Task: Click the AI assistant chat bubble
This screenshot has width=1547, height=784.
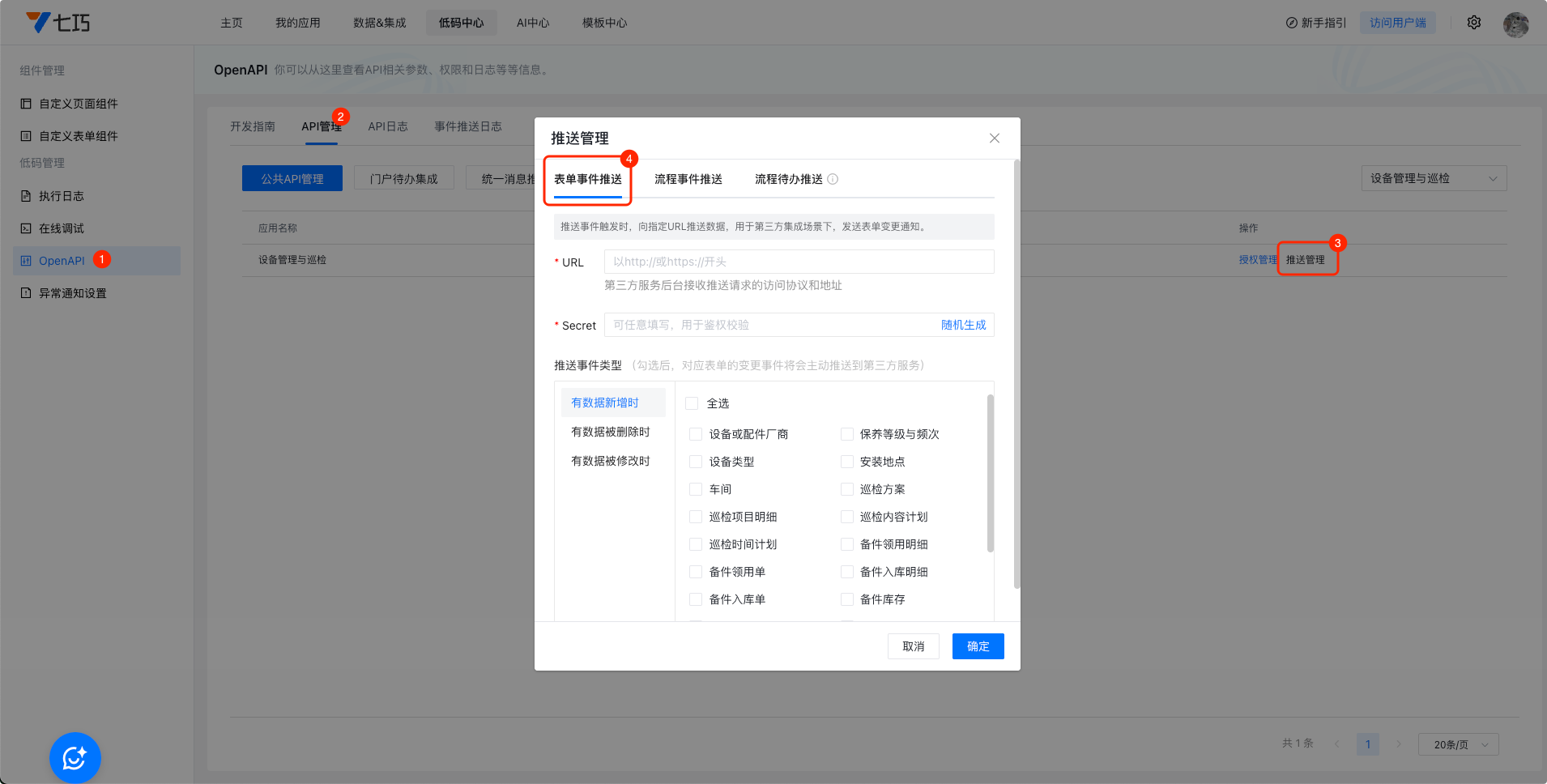Action: pyautogui.click(x=75, y=758)
